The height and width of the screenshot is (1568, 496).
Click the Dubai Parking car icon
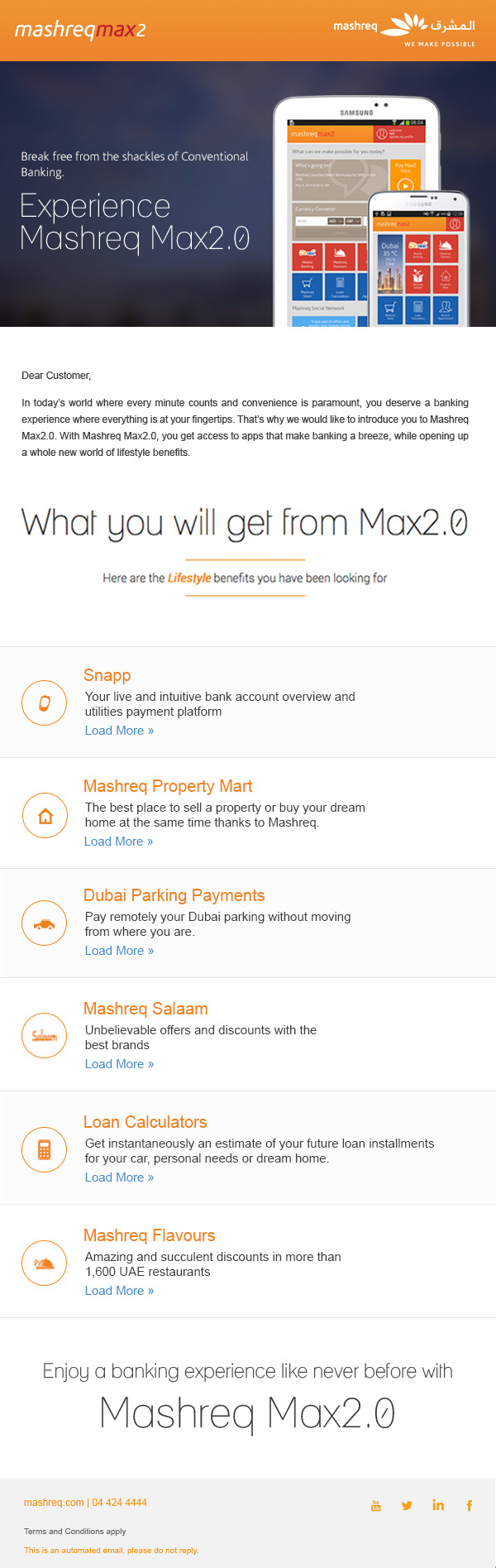coord(44,923)
